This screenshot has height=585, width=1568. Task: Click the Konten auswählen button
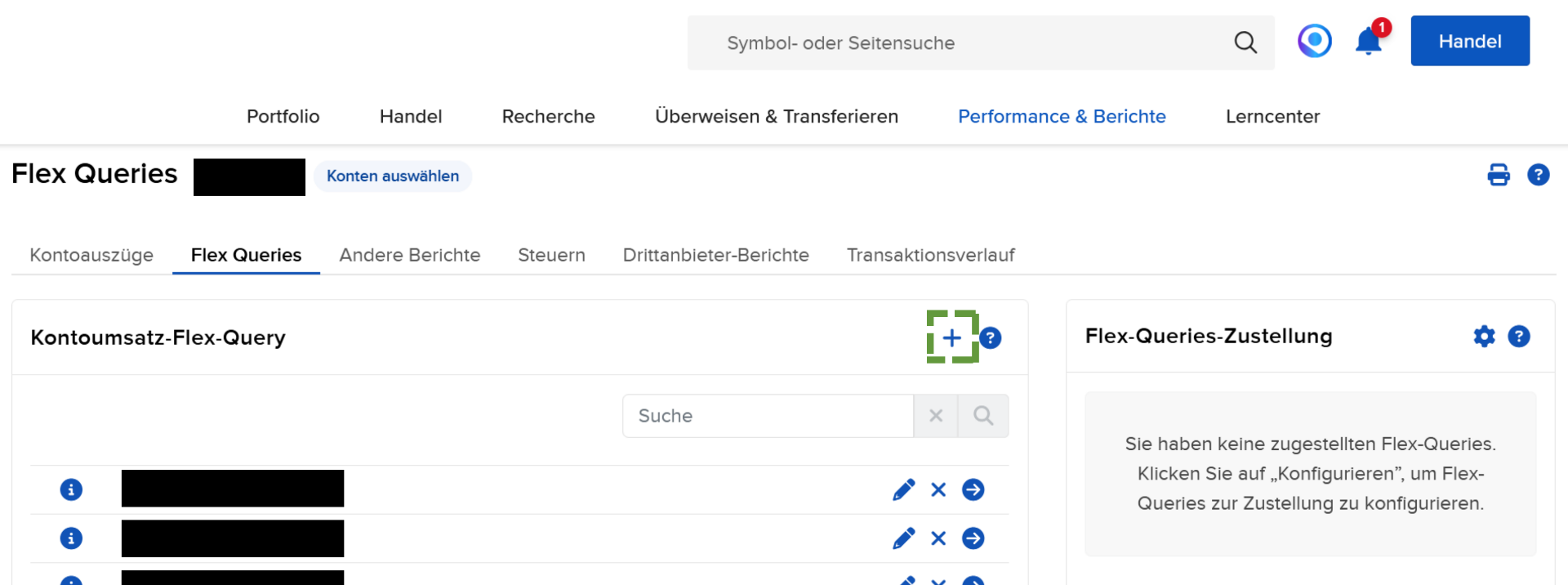click(x=393, y=176)
